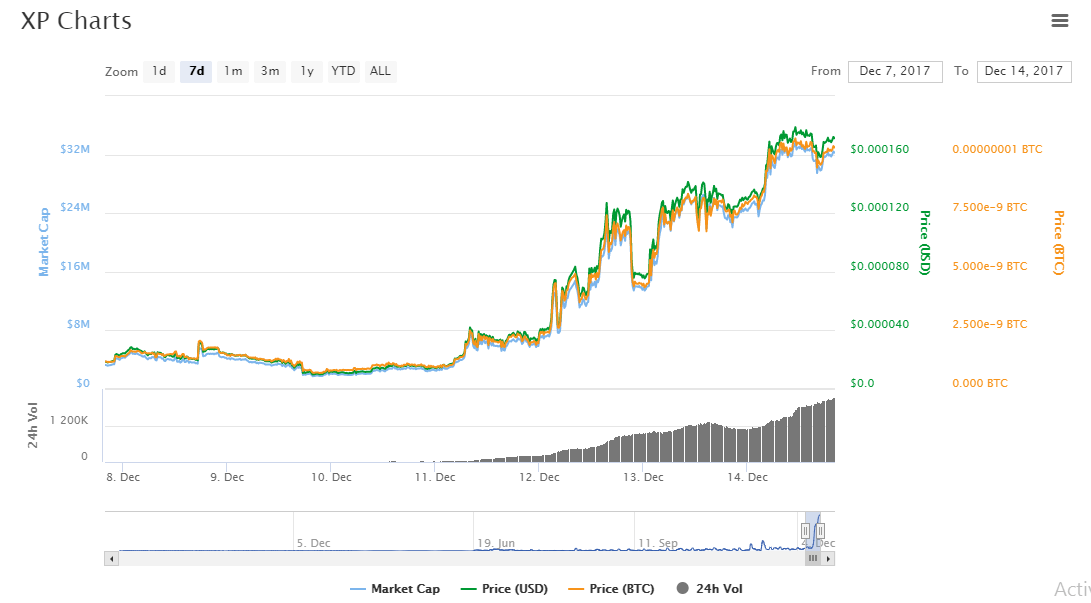Screen dimensions: 1091x603
Task: Click the To date field
Action: pyautogui.click(x=1023, y=71)
